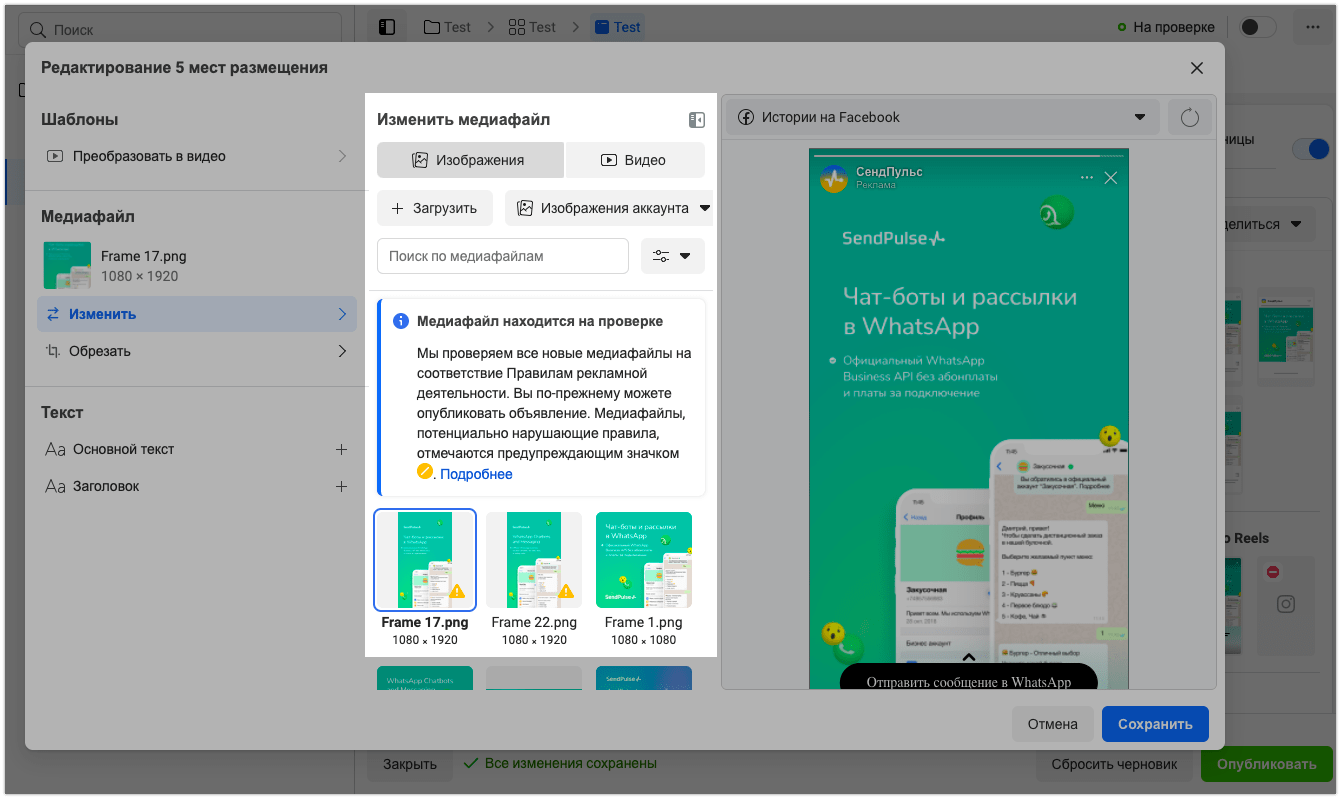
Task: Click the Опубликовать button
Action: click(1267, 764)
